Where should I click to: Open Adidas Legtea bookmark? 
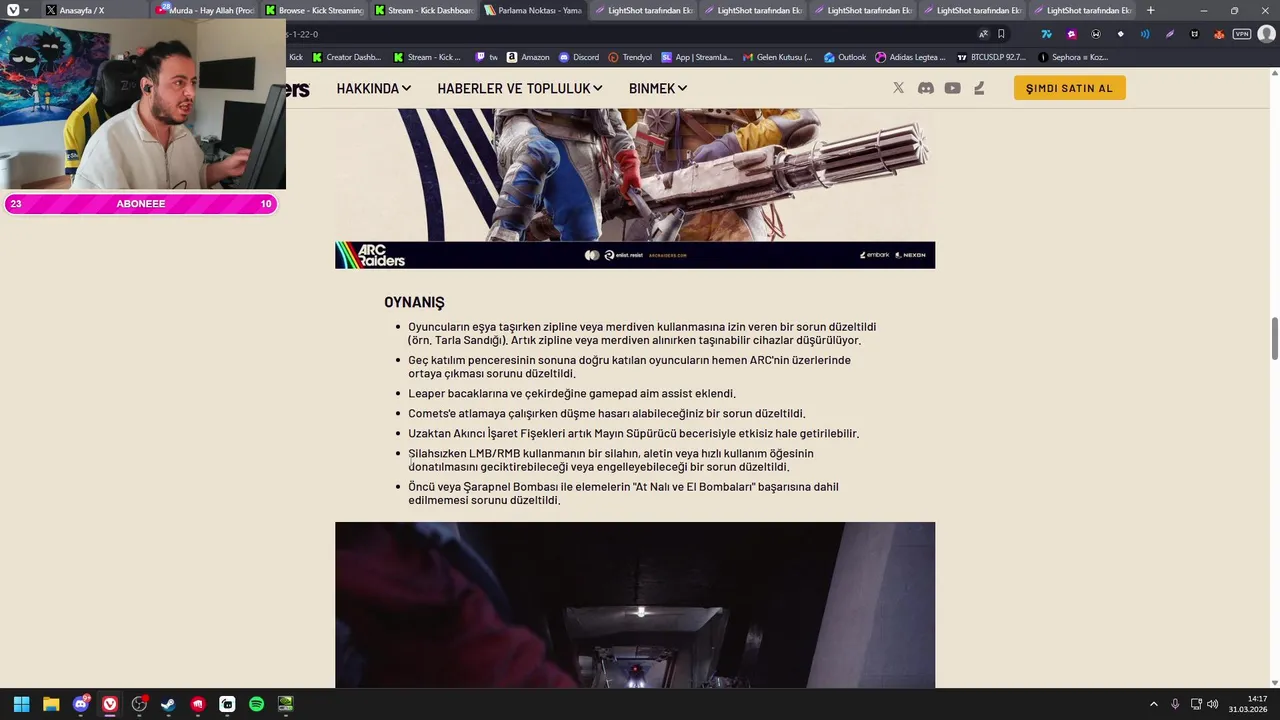coord(911,57)
